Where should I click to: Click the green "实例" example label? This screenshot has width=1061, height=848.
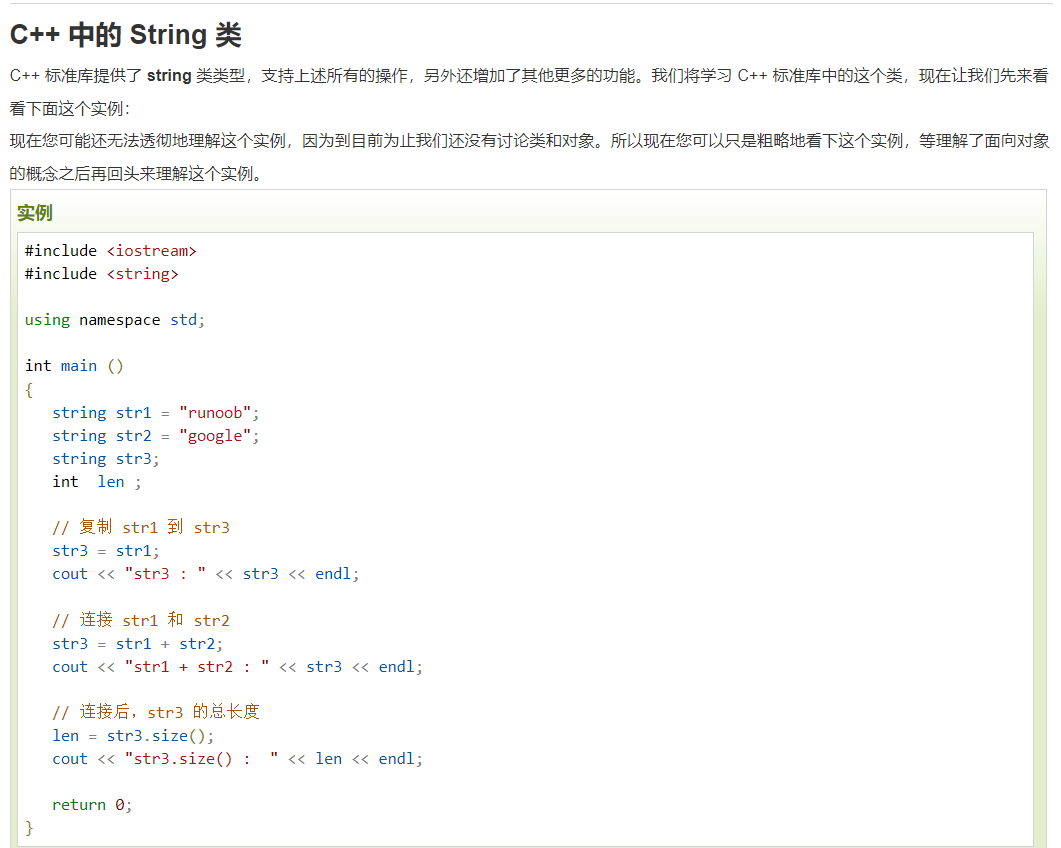(x=35, y=213)
